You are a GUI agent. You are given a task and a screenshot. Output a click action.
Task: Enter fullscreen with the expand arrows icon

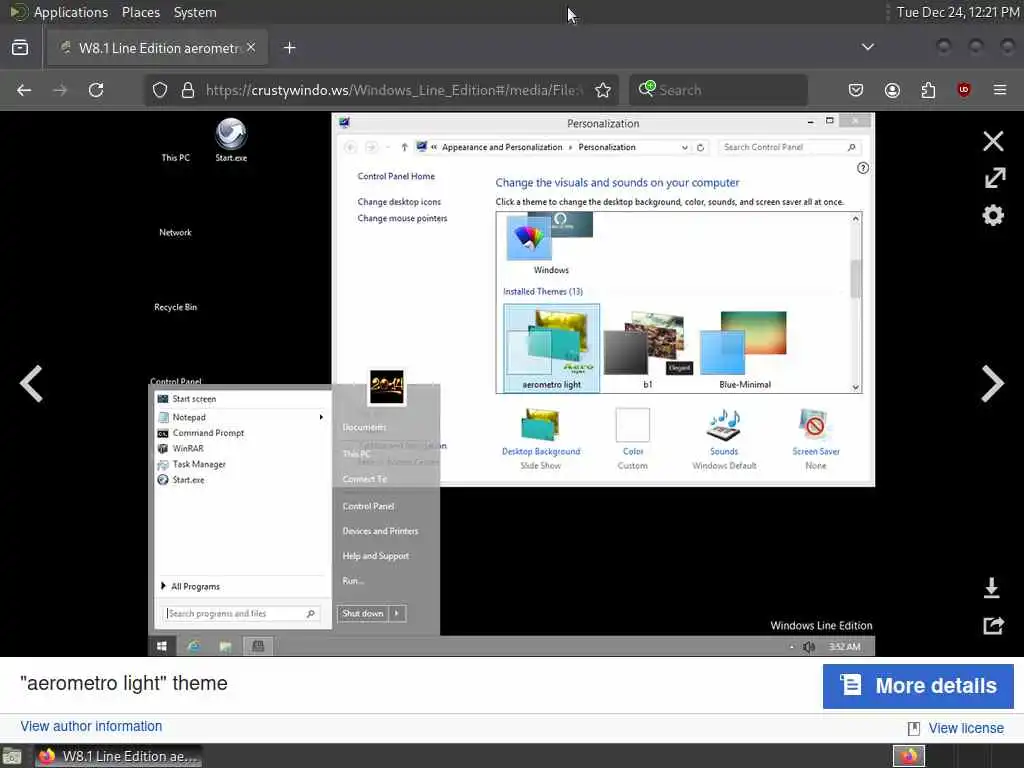tap(995, 178)
